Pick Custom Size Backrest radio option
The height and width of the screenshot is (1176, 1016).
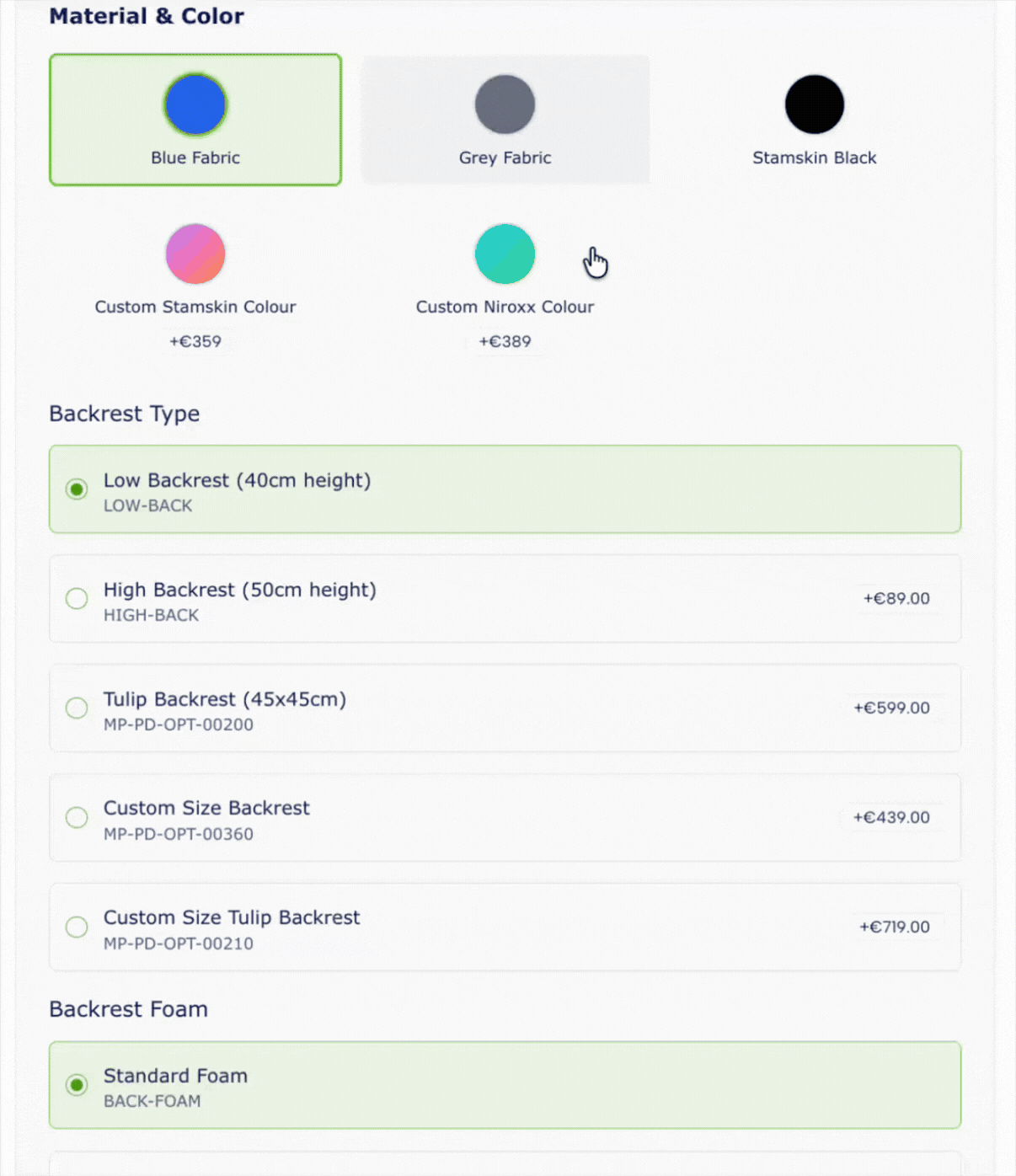[x=77, y=818]
